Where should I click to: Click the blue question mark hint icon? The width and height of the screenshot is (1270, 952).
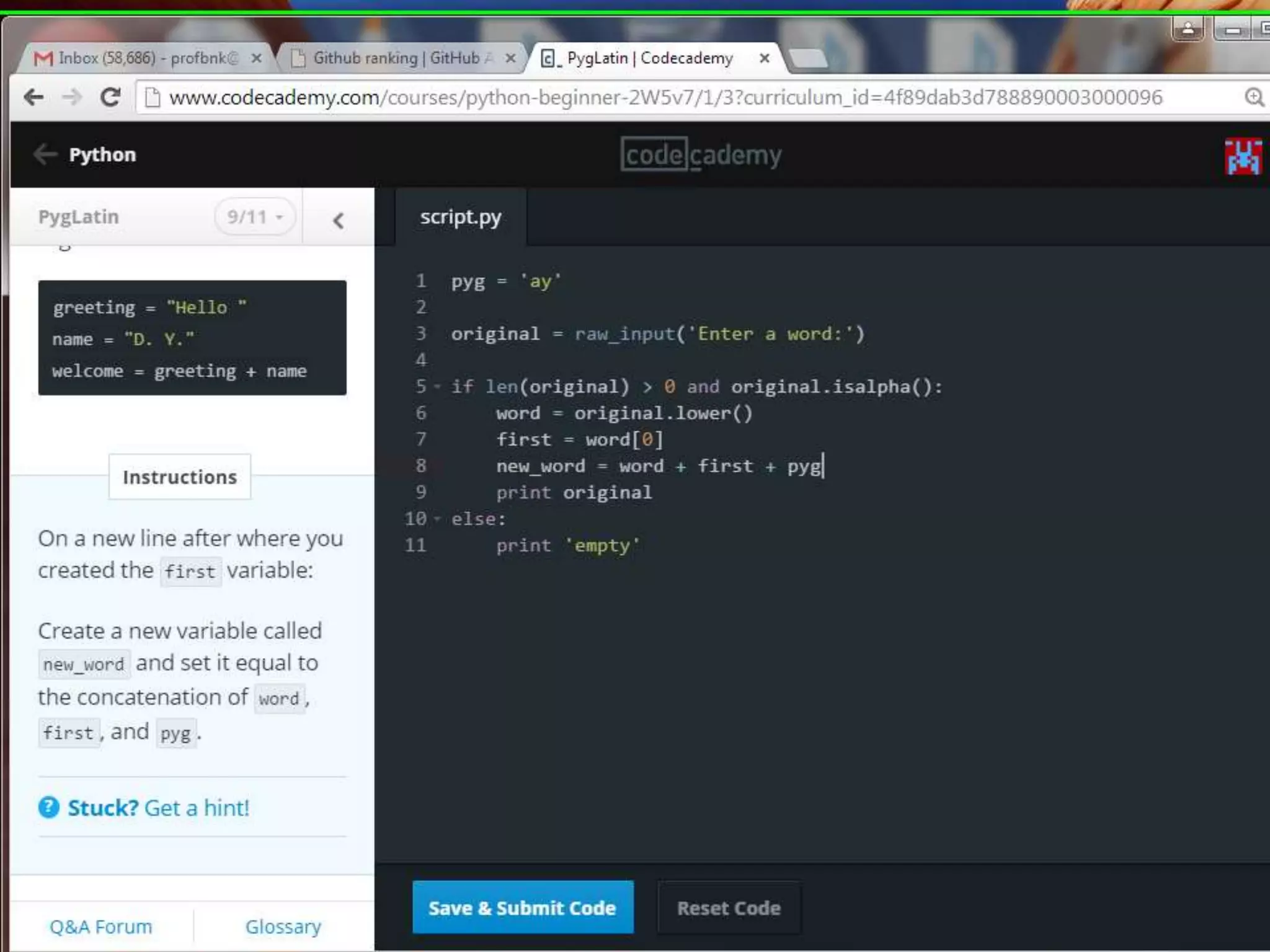(x=49, y=808)
